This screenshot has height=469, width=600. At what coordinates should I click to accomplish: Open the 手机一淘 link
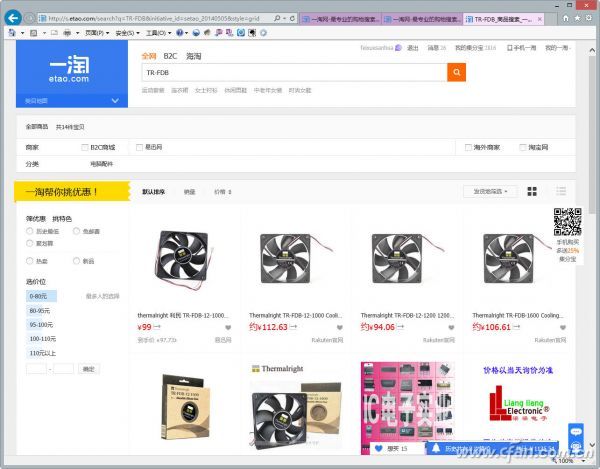pos(522,48)
